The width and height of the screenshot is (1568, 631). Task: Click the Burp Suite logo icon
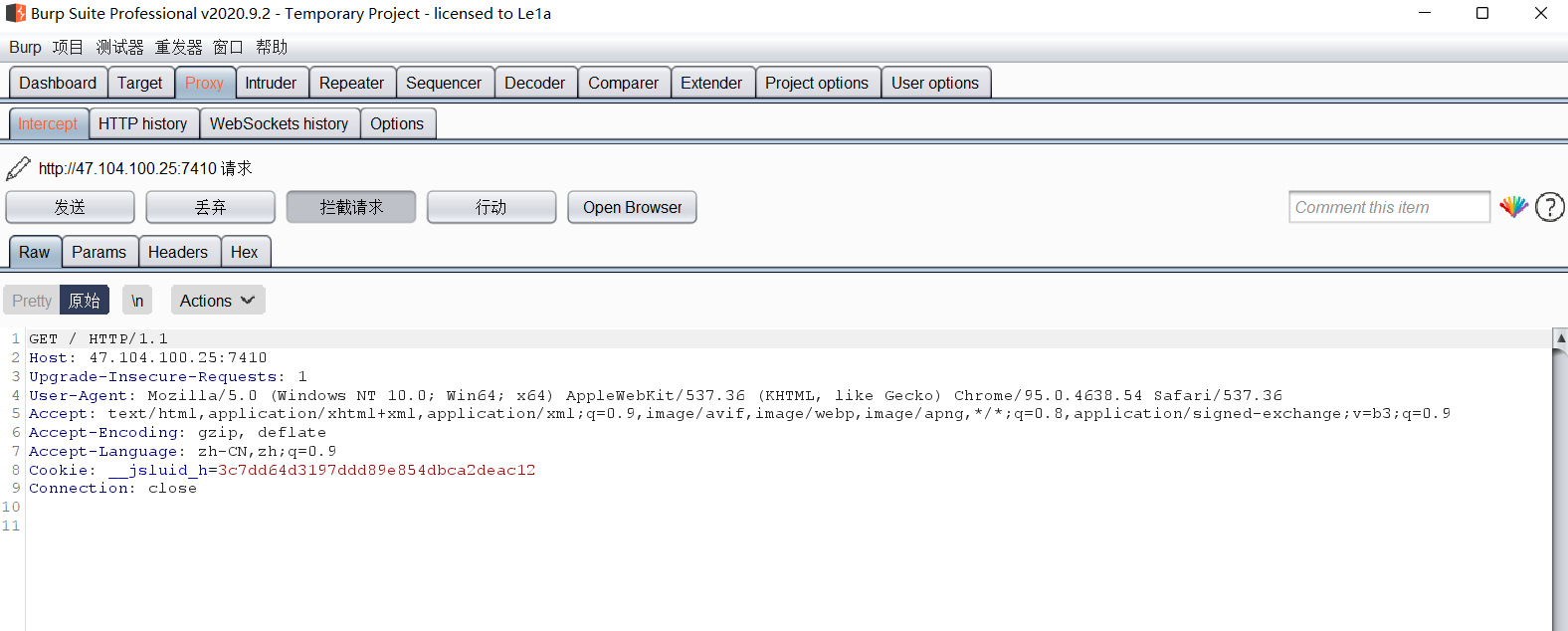point(16,13)
